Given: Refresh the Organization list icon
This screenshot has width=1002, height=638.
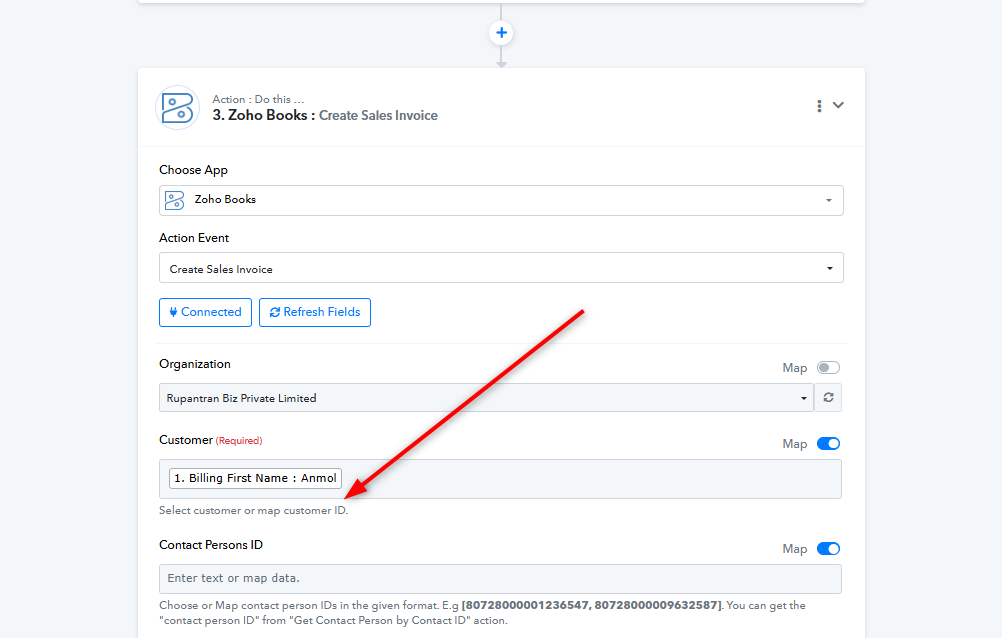Looking at the screenshot, I should pyautogui.click(x=828, y=398).
